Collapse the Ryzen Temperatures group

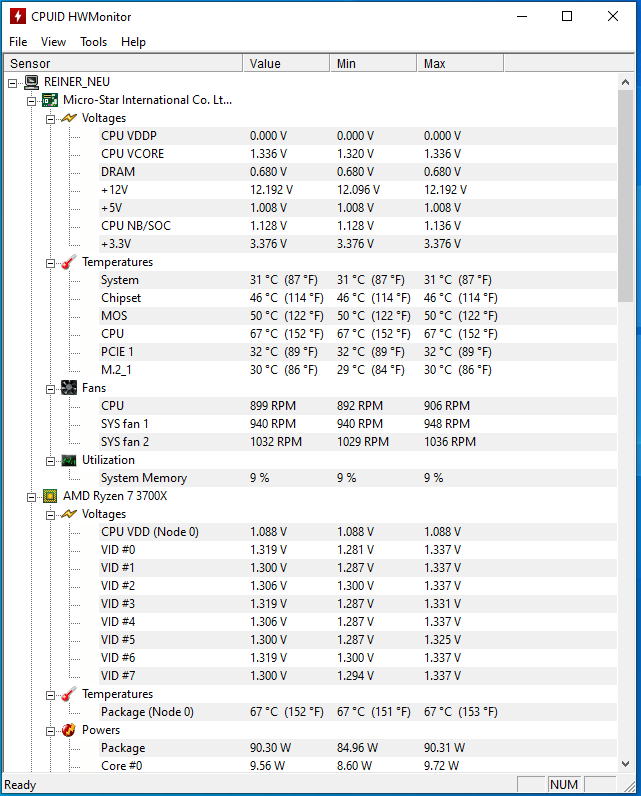tap(50, 695)
